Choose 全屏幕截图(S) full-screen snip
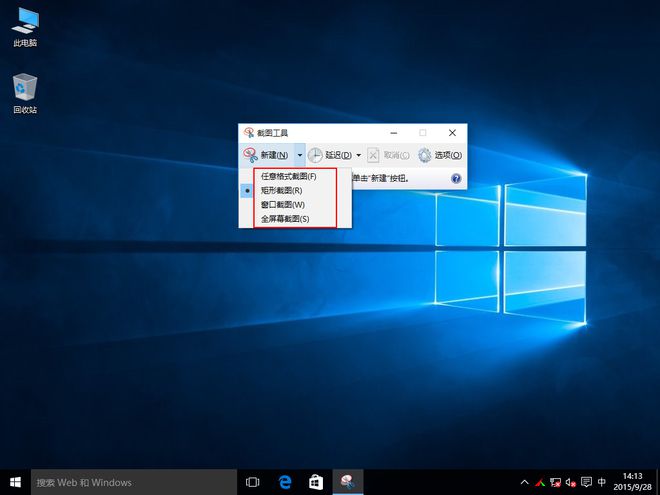This screenshot has width=660, height=495. (285, 218)
